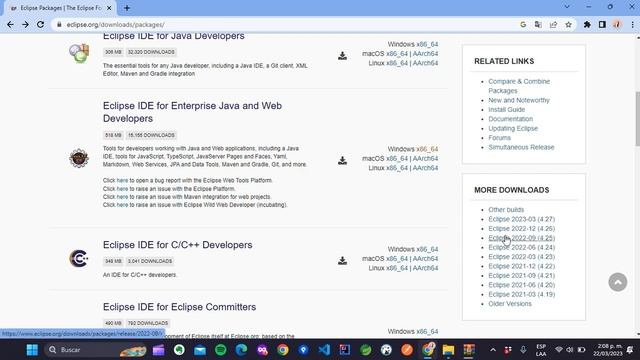This screenshot has width=640, height=360.
Task: Open Eclipse 2021-03 (4.19) link
Action: click(x=522, y=294)
